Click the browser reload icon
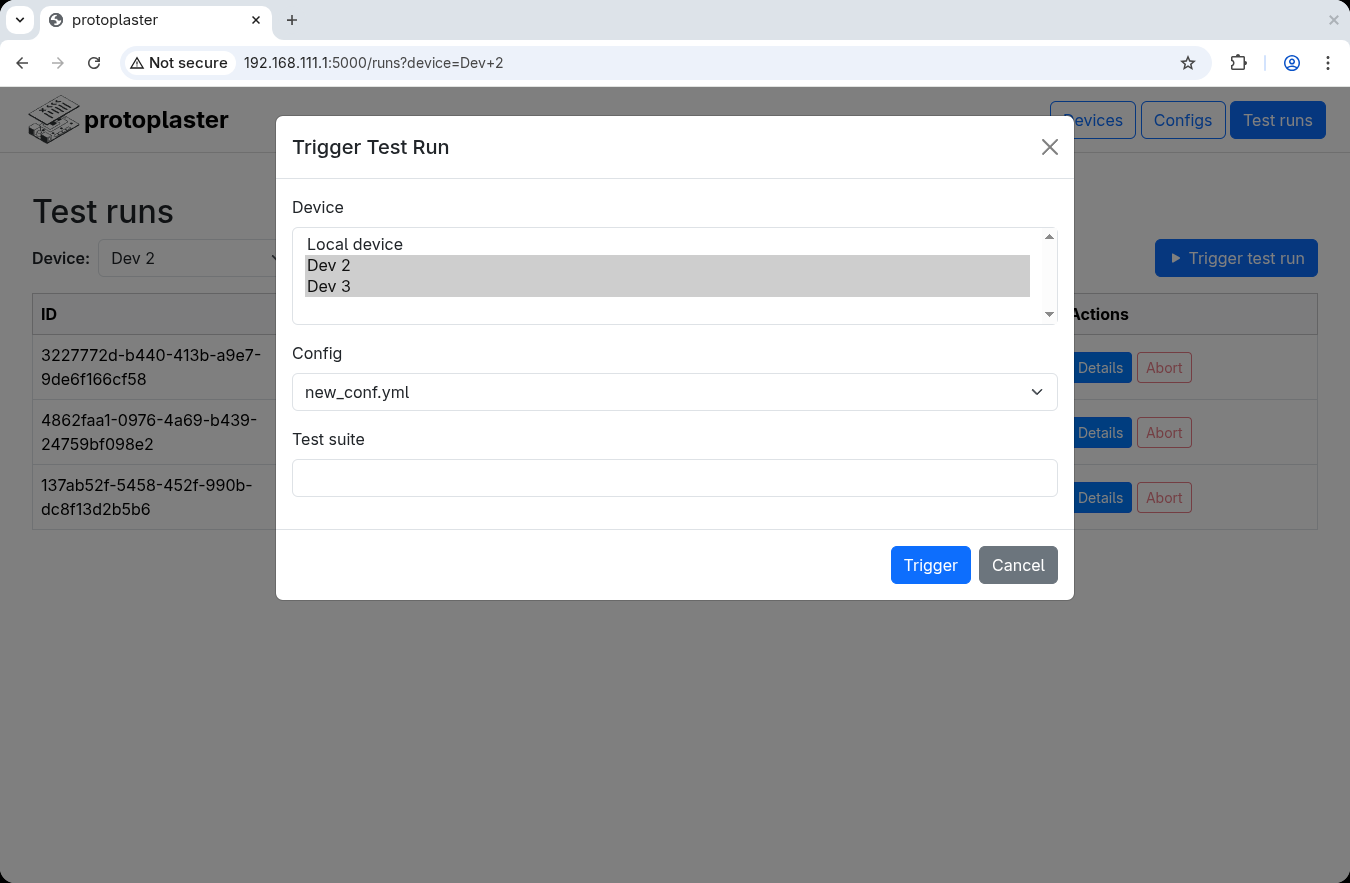Image resolution: width=1350 pixels, height=883 pixels. (x=93, y=62)
